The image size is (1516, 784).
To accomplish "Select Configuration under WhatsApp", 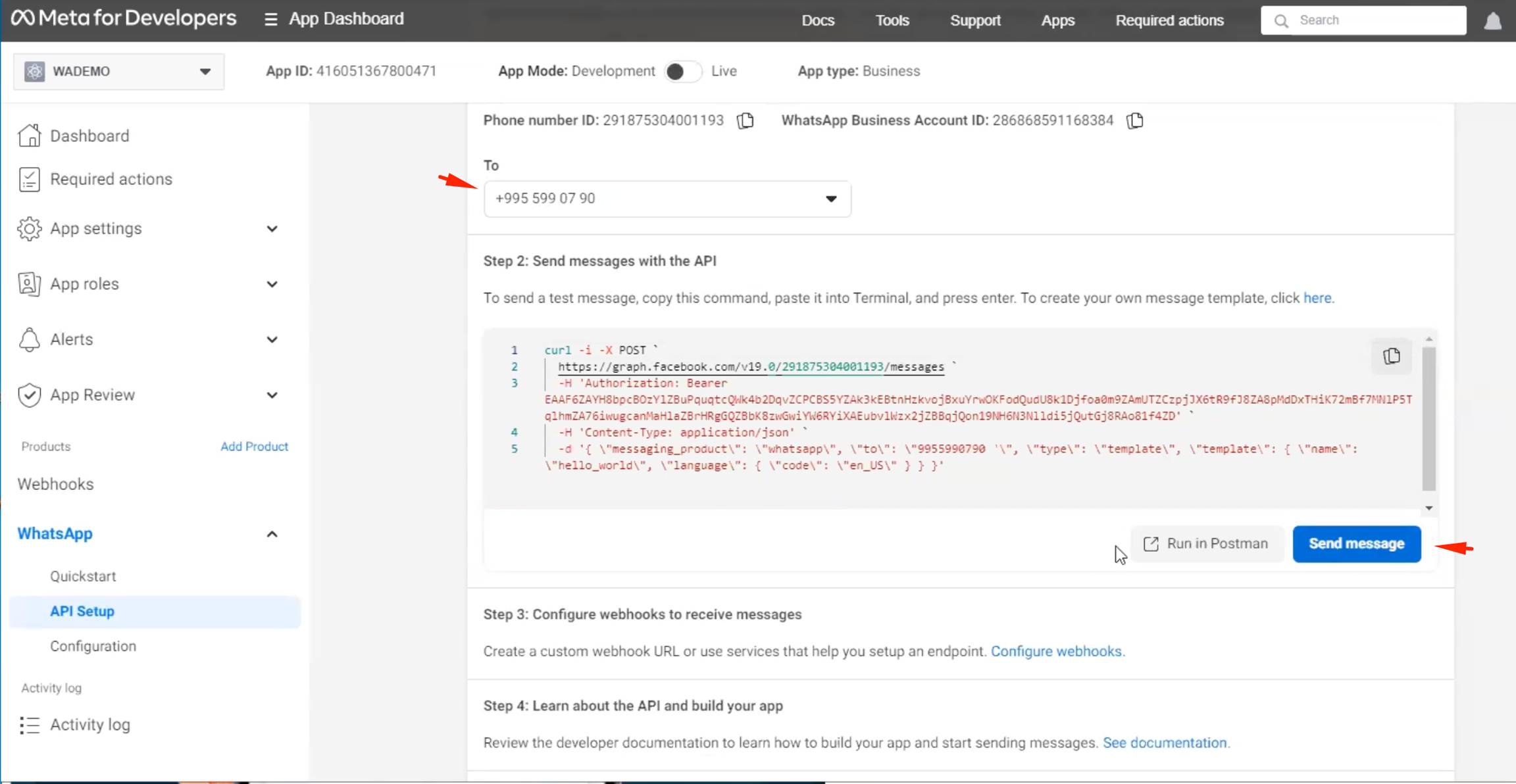I will (93, 646).
